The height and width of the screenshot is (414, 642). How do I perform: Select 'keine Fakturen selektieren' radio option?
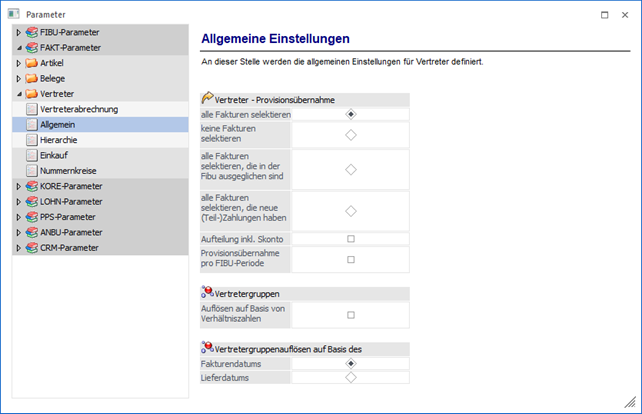point(350,134)
